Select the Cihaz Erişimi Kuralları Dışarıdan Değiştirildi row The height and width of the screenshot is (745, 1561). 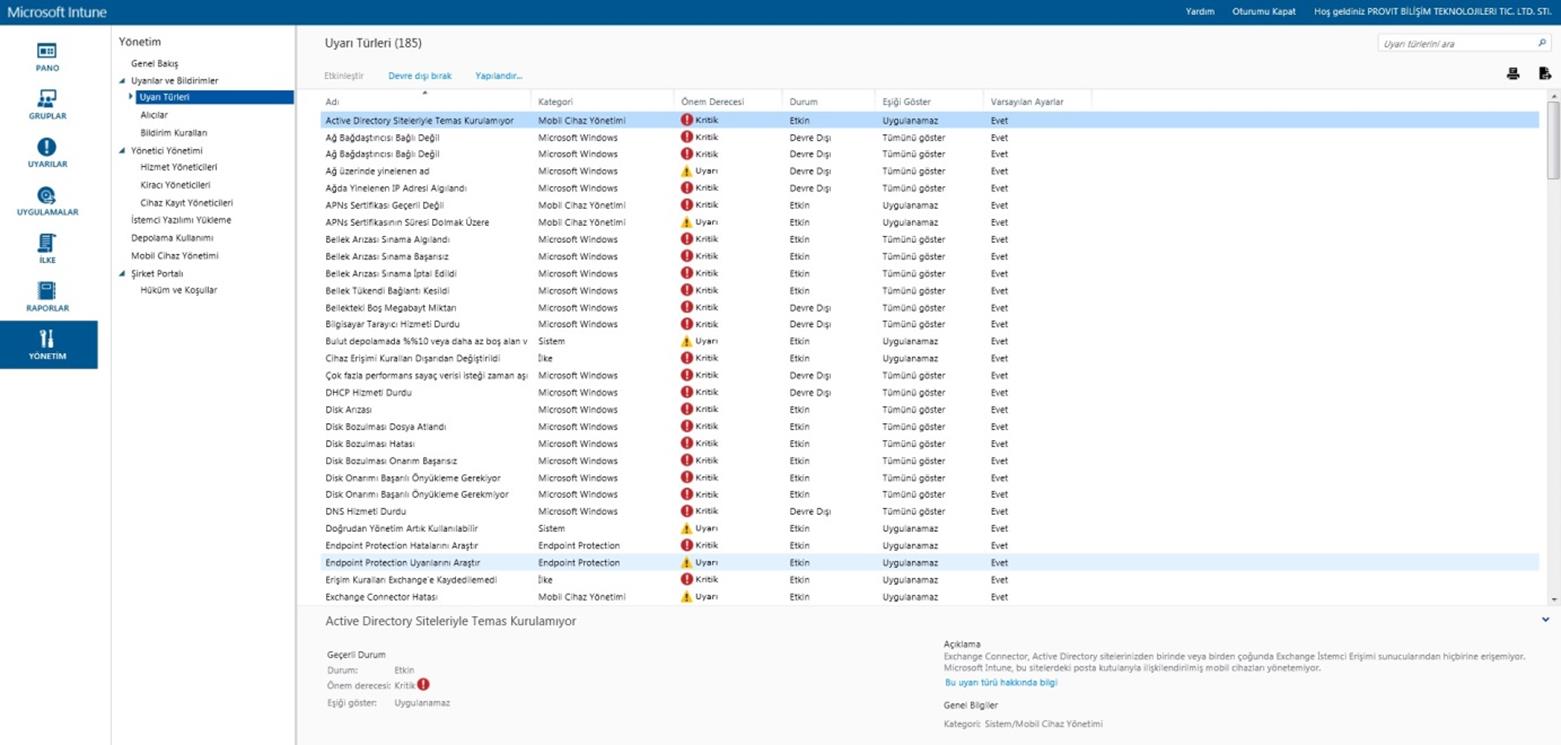930,358
